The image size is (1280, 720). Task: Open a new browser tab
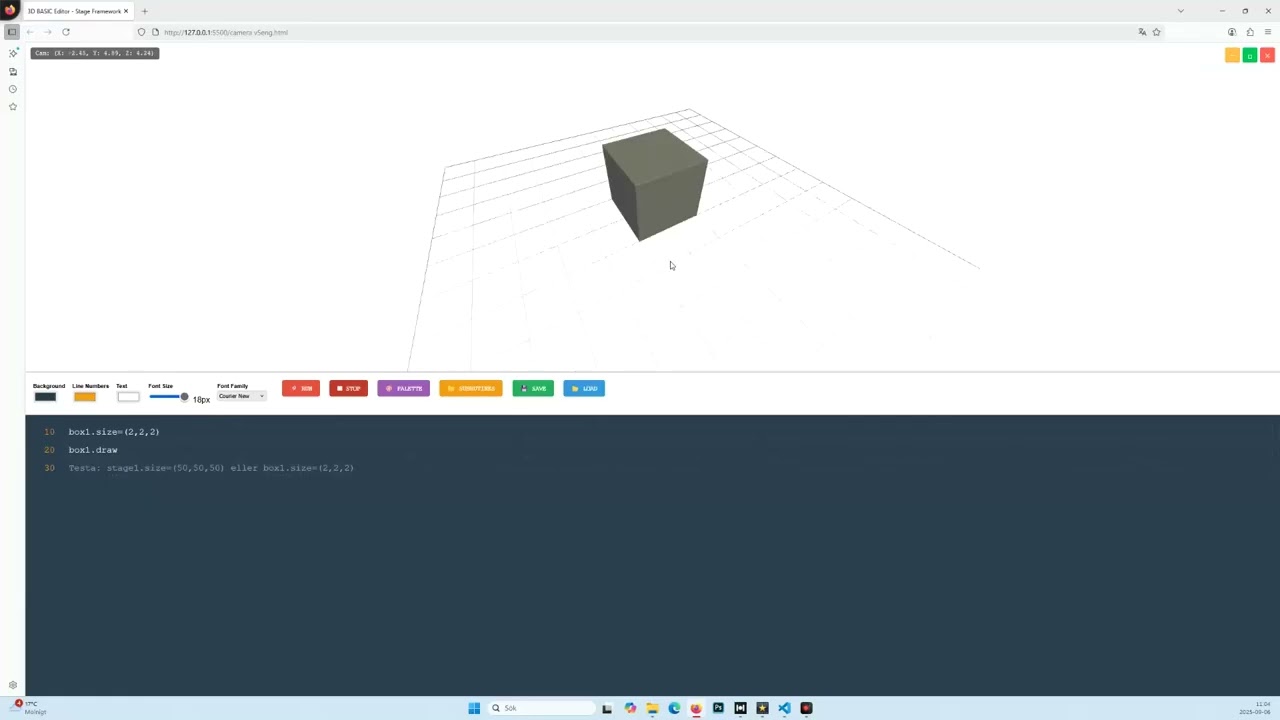(x=144, y=11)
